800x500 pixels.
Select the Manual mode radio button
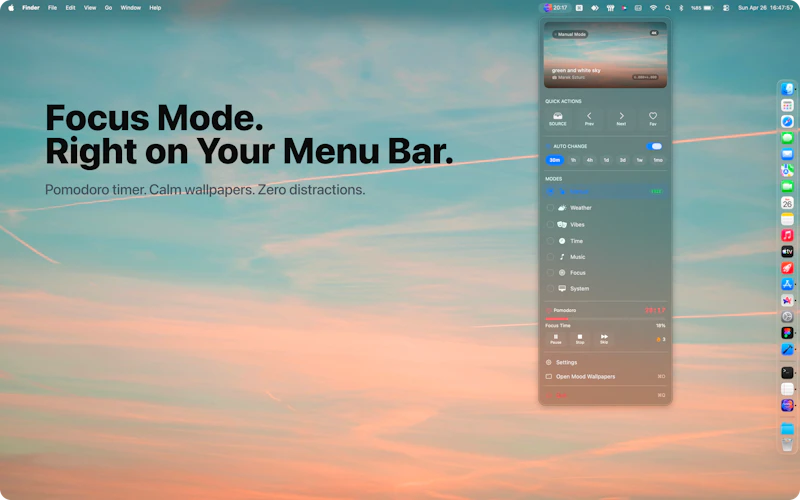click(x=550, y=192)
